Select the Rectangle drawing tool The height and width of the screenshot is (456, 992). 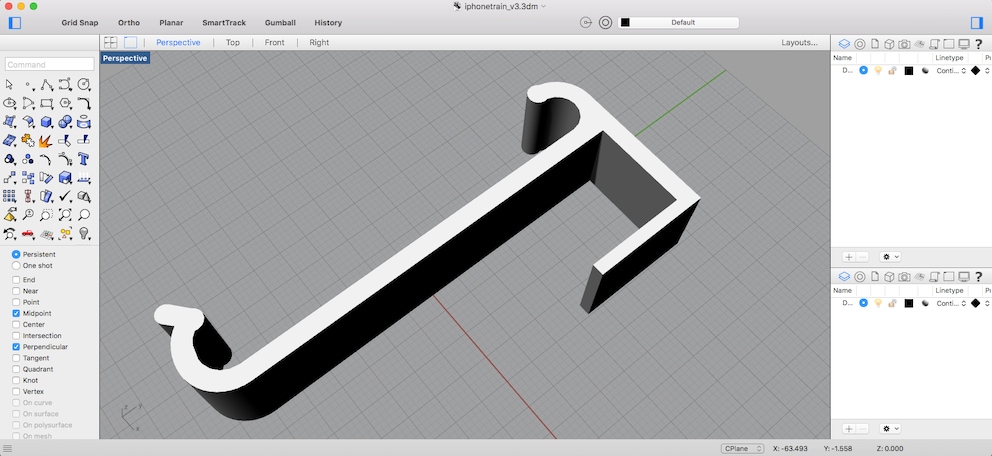pyautogui.click(x=46, y=103)
